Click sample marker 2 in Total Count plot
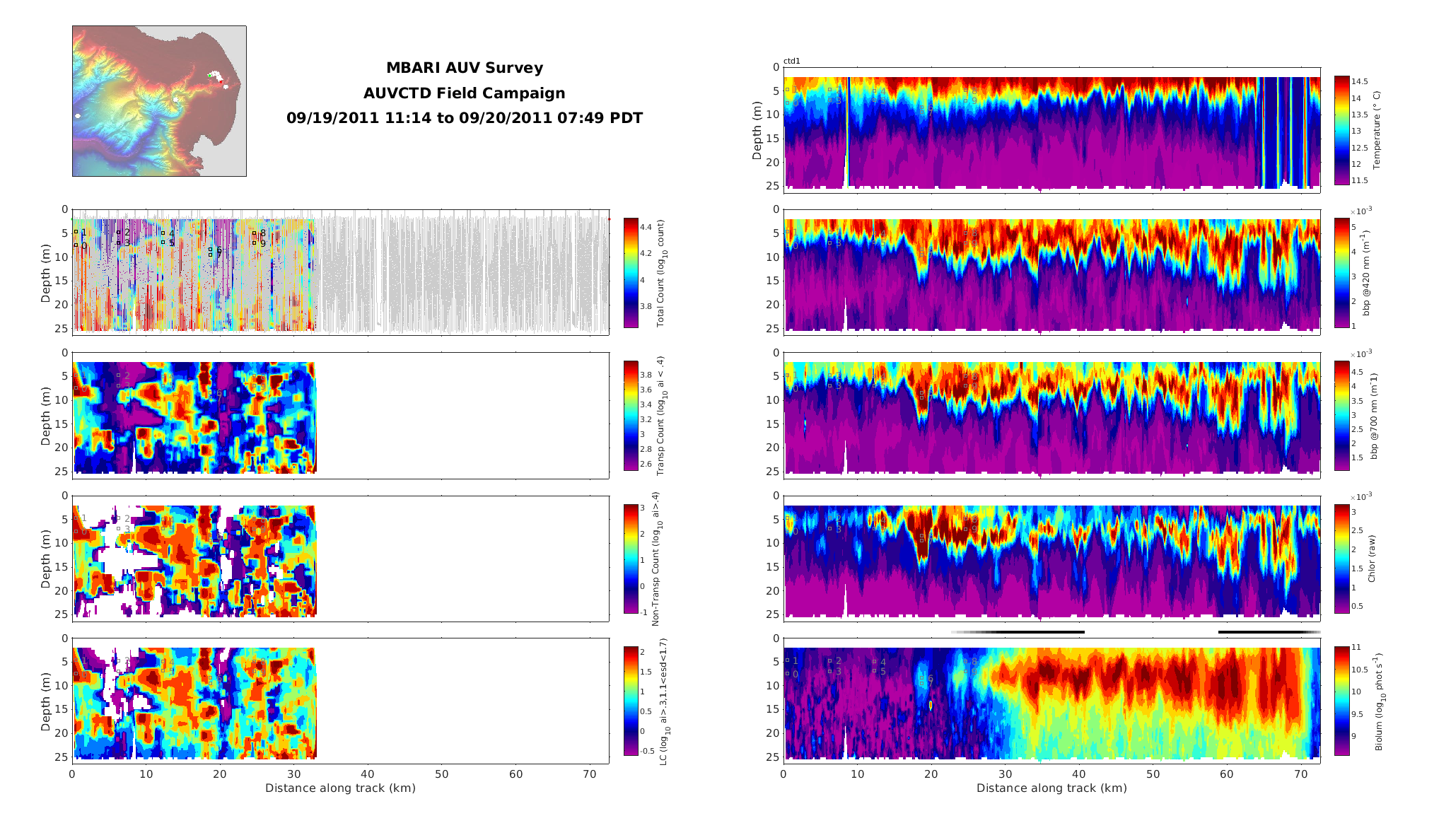1451x840 pixels. 118,232
